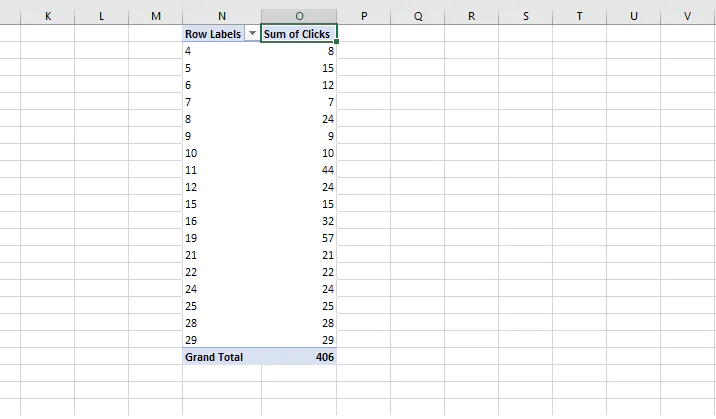Click row label 22 cell
This screenshot has width=716, height=419.
tap(222, 272)
